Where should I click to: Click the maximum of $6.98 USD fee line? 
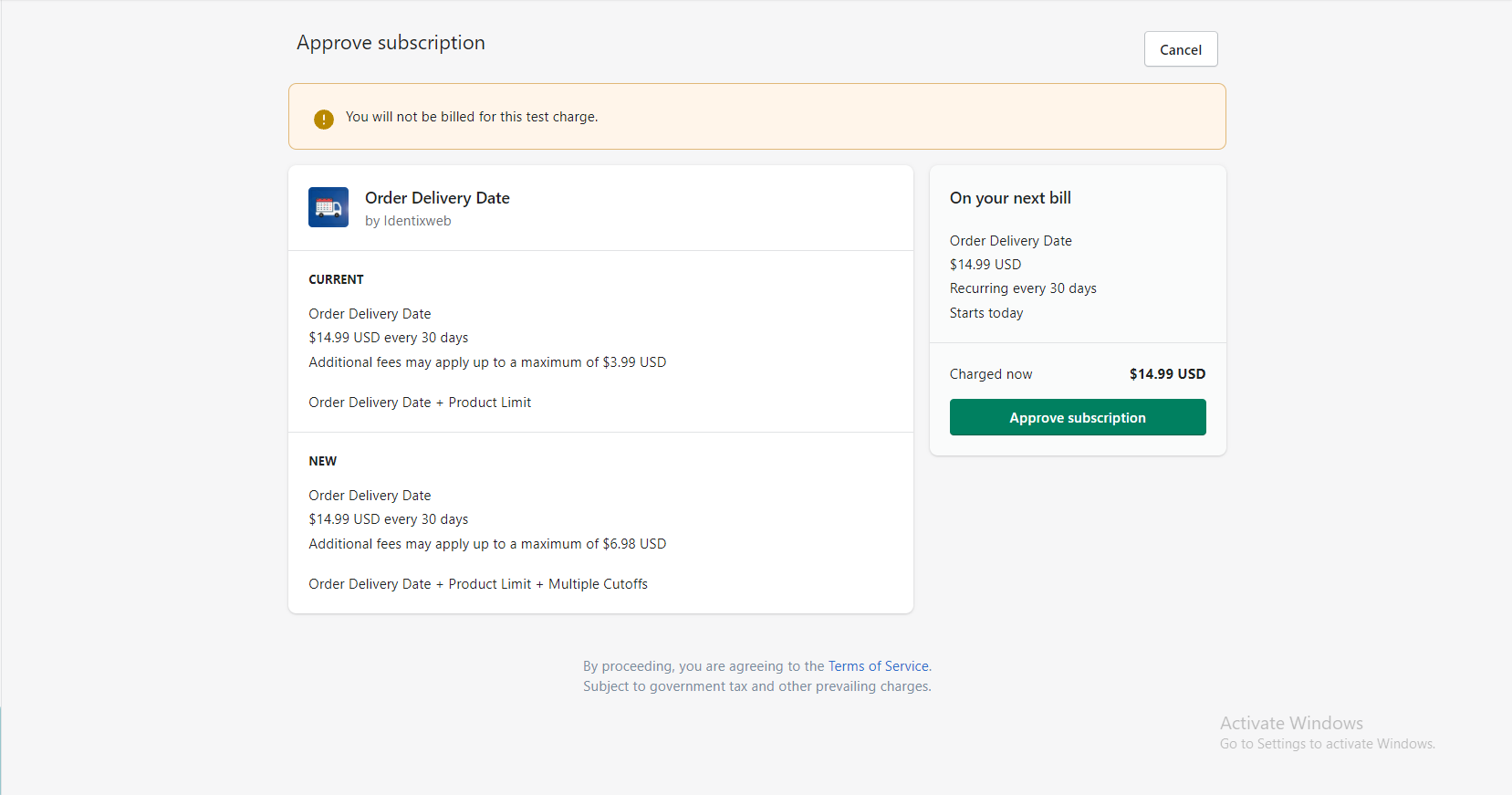(487, 544)
